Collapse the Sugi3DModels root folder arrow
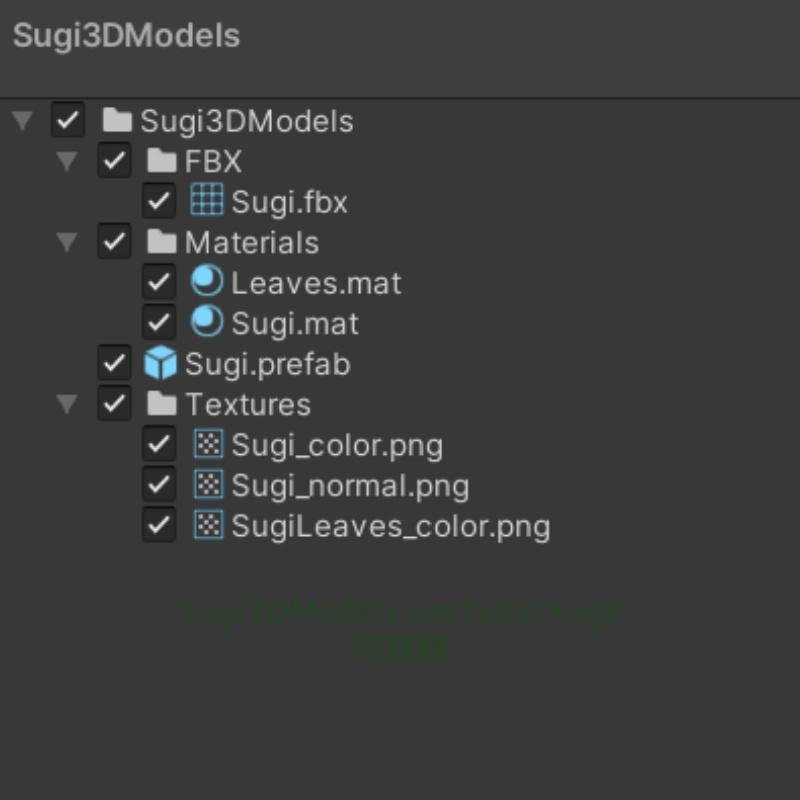 click(23, 121)
